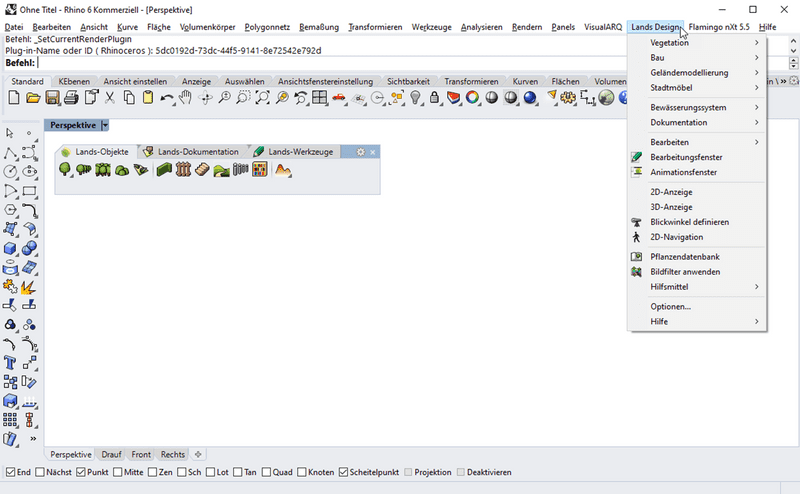Choose Optionen... in the Lands Design menu
The width and height of the screenshot is (800, 494).
pos(697,306)
